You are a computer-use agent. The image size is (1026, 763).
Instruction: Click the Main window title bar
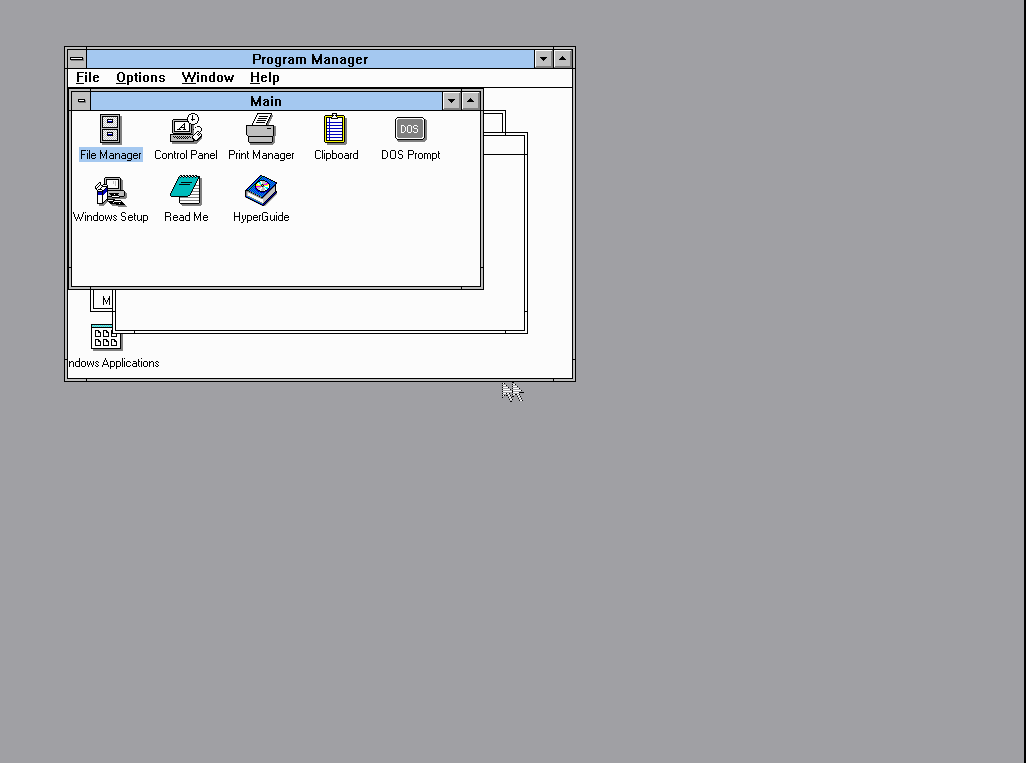click(x=266, y=101)
